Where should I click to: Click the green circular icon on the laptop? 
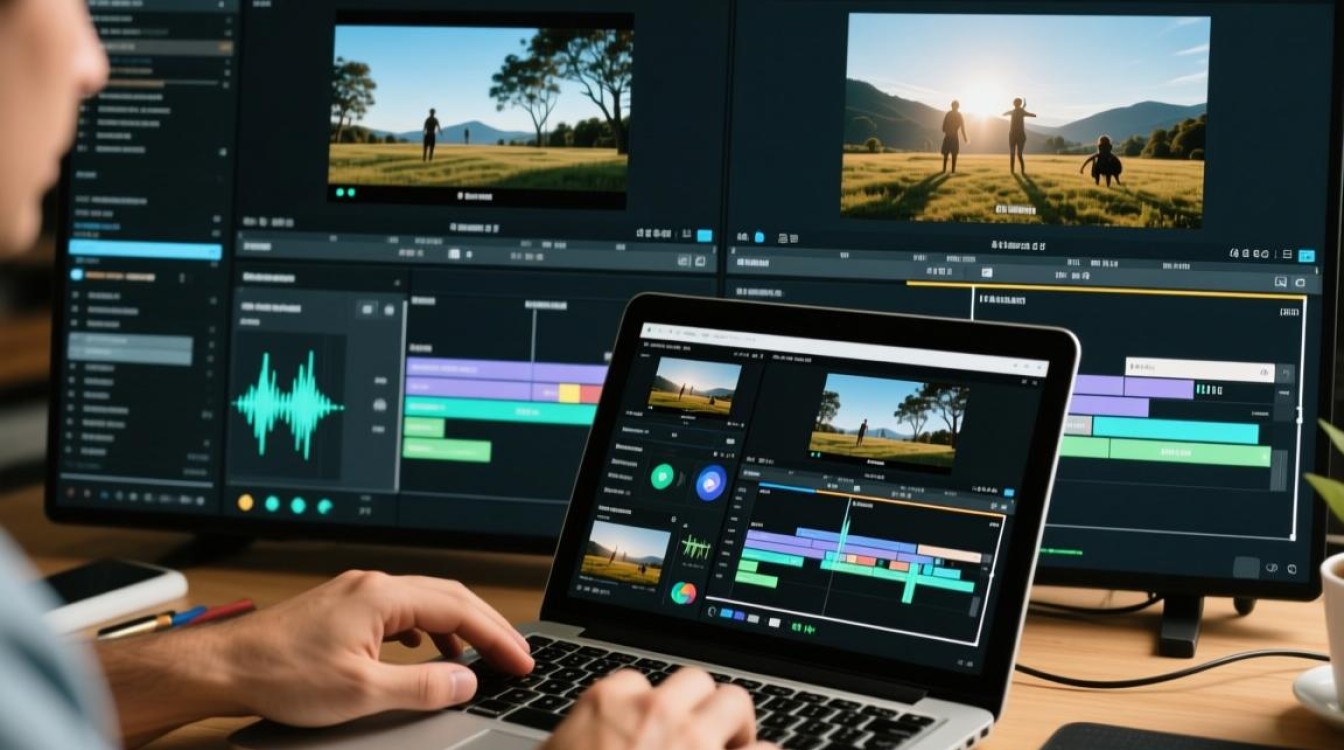point(663,476)
